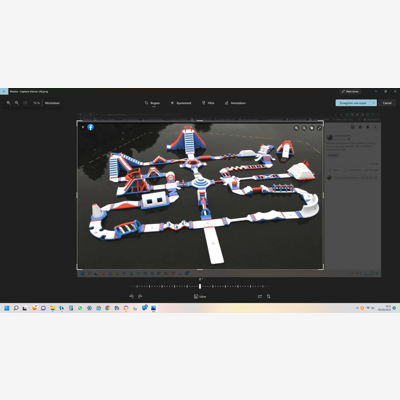This screenshot has height=400, width=400.
Task: Expand the save options dropdown arrow
Action: pos(374,103)
